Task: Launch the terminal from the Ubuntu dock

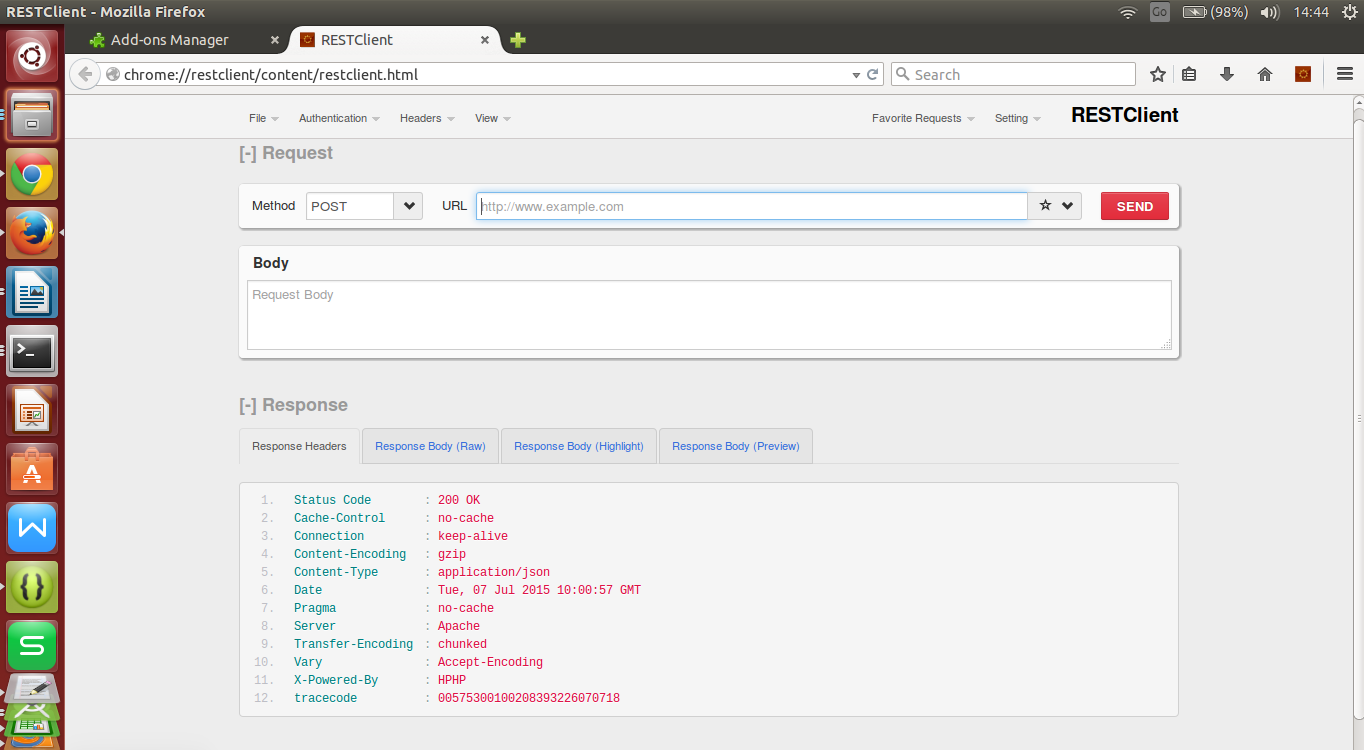Action: [32, 351]
